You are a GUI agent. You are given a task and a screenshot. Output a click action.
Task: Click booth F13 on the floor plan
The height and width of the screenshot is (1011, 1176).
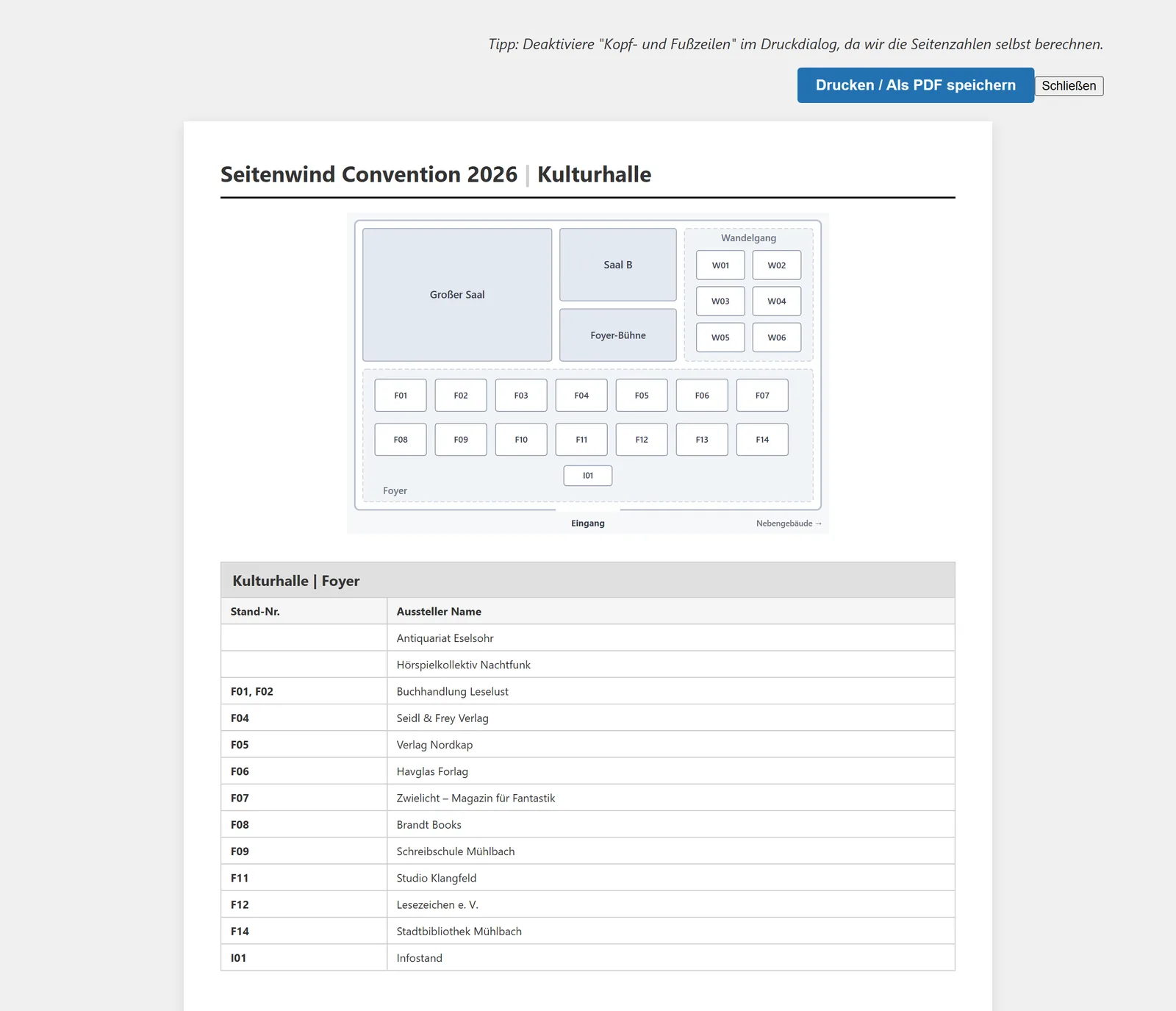702,440
